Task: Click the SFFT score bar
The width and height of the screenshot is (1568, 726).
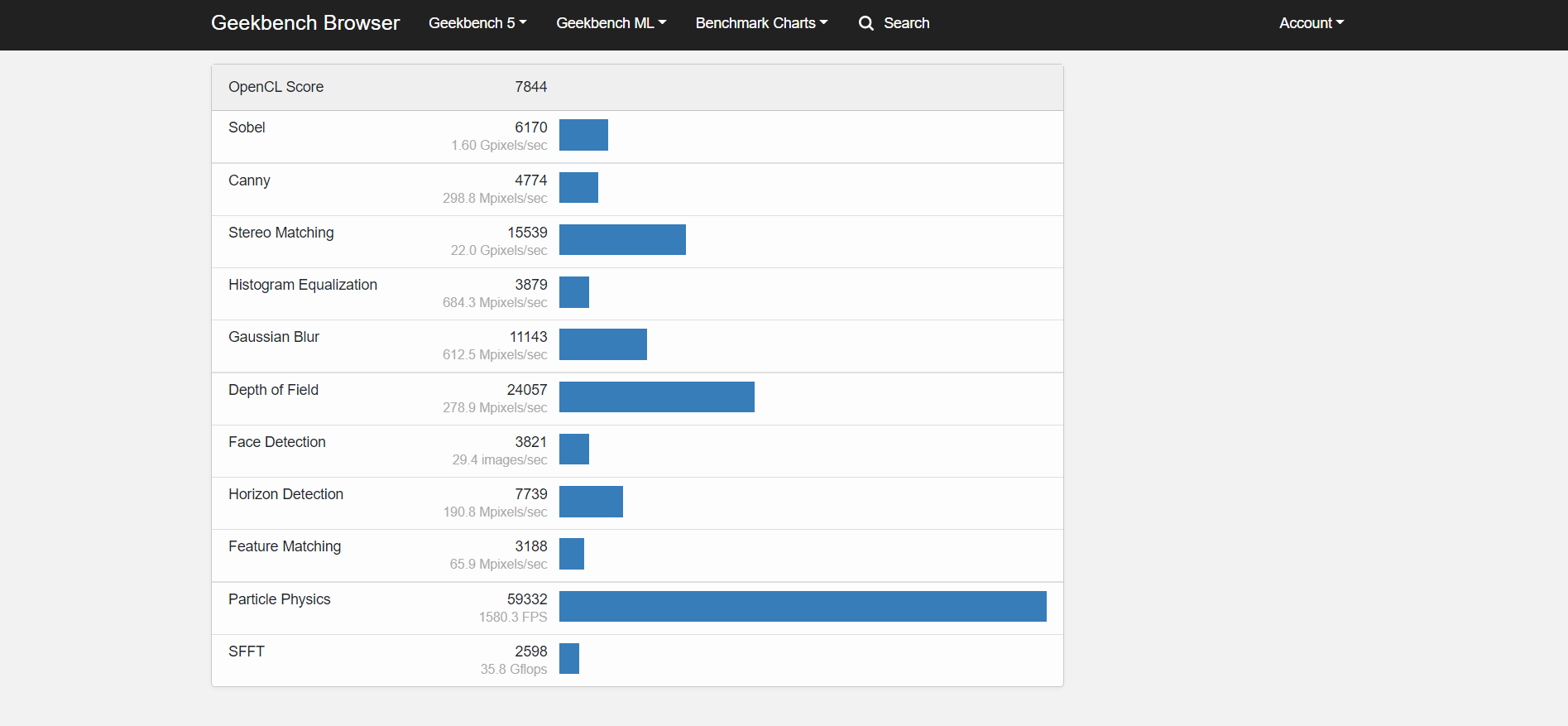Action: click(x=569, y=659)
